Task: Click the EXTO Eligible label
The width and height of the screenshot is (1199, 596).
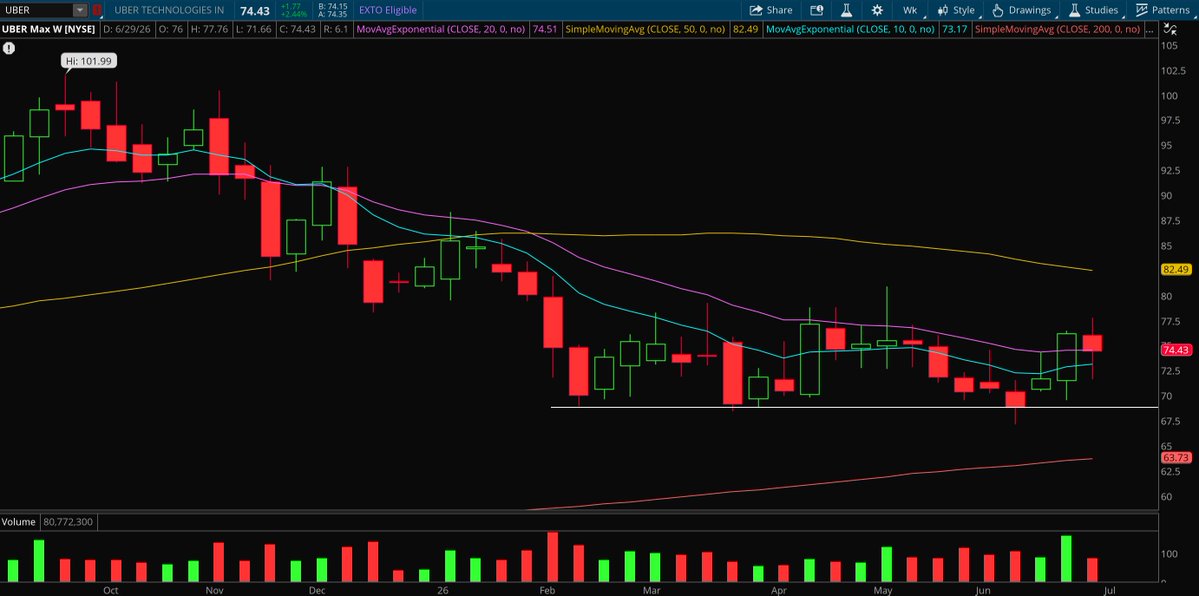Action: pyautogui.click(x=388, y=10)
